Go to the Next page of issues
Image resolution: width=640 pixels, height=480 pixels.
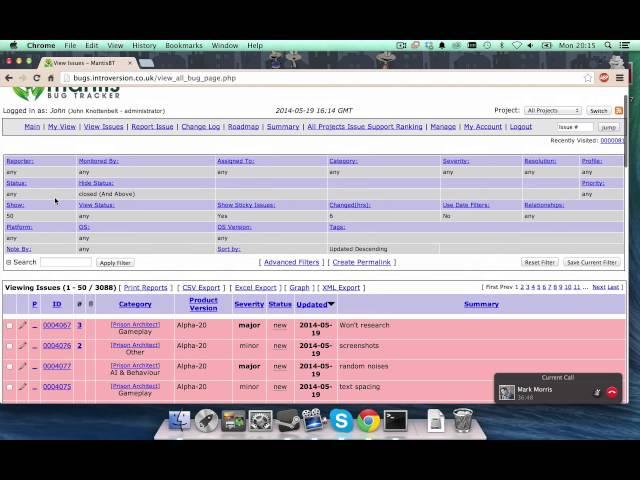[x=599, y=287]
